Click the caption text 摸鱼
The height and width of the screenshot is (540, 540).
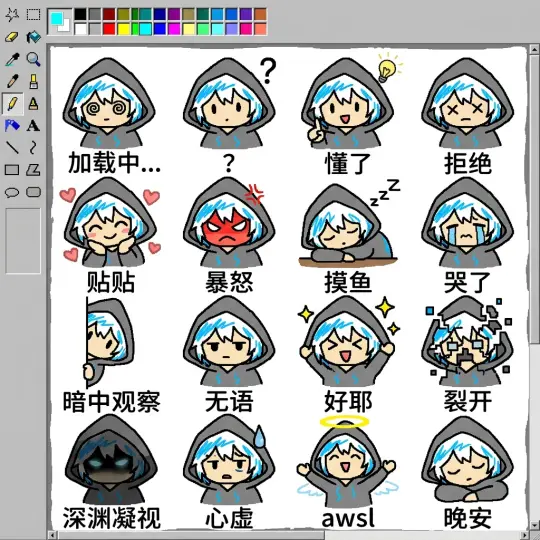(x=348, y=282)
